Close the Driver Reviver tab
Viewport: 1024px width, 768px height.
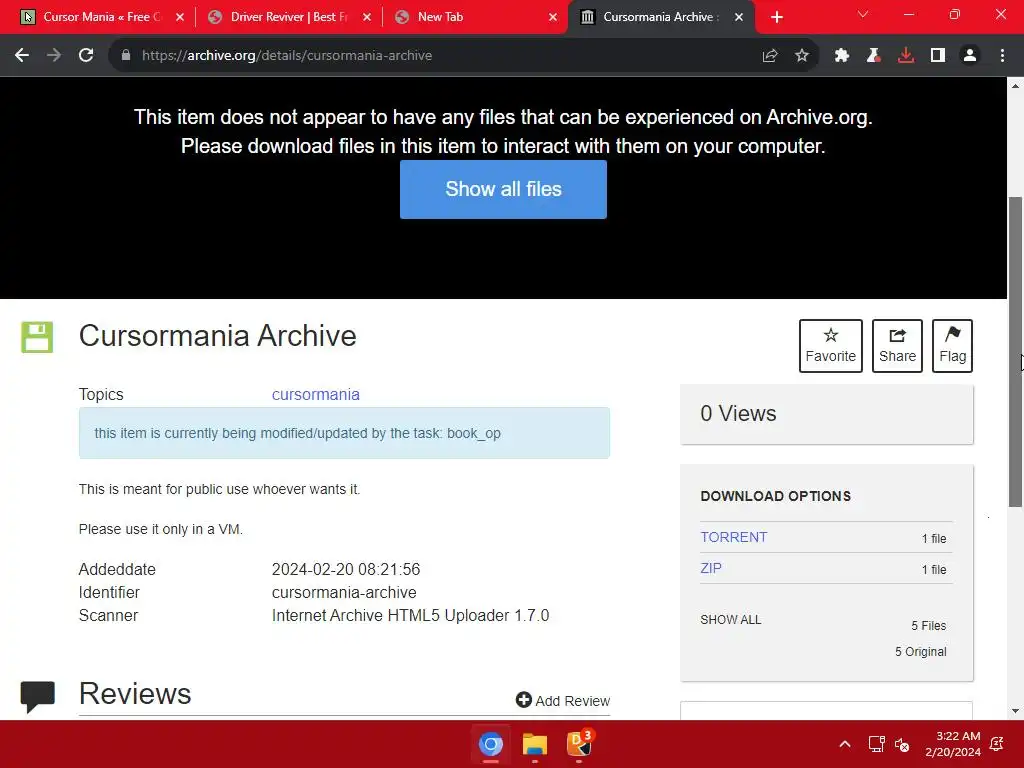[367, 18]
